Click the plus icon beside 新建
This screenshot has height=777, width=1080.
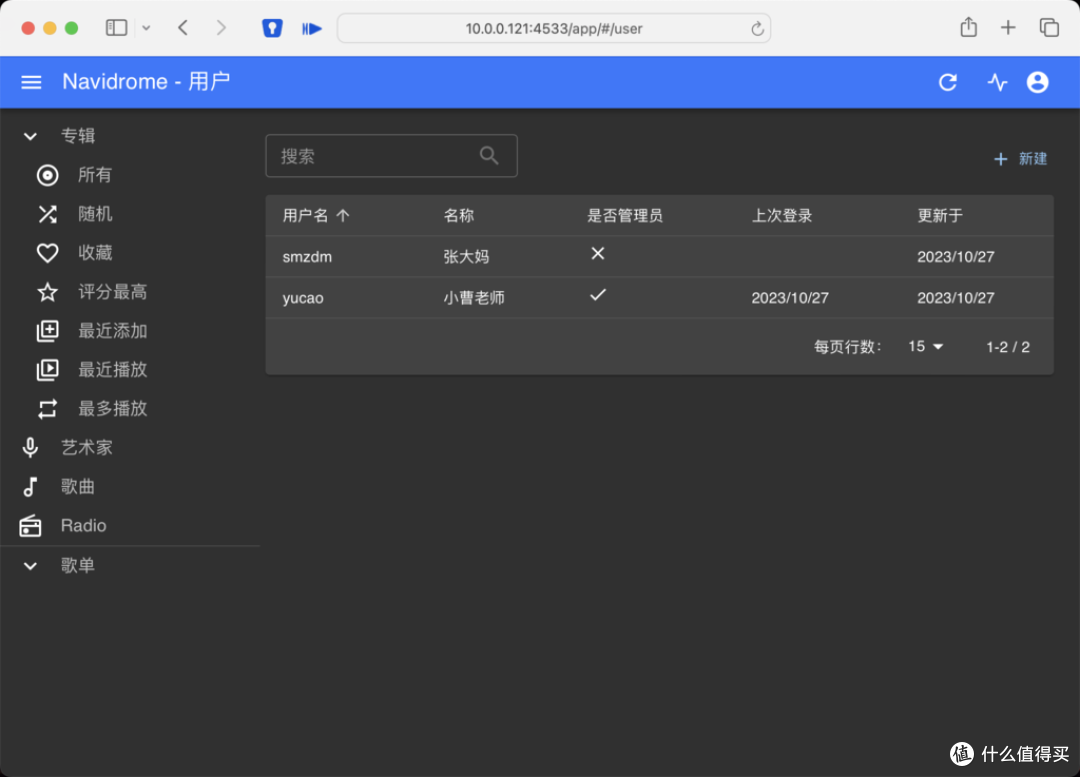(x=1000, y=159)
